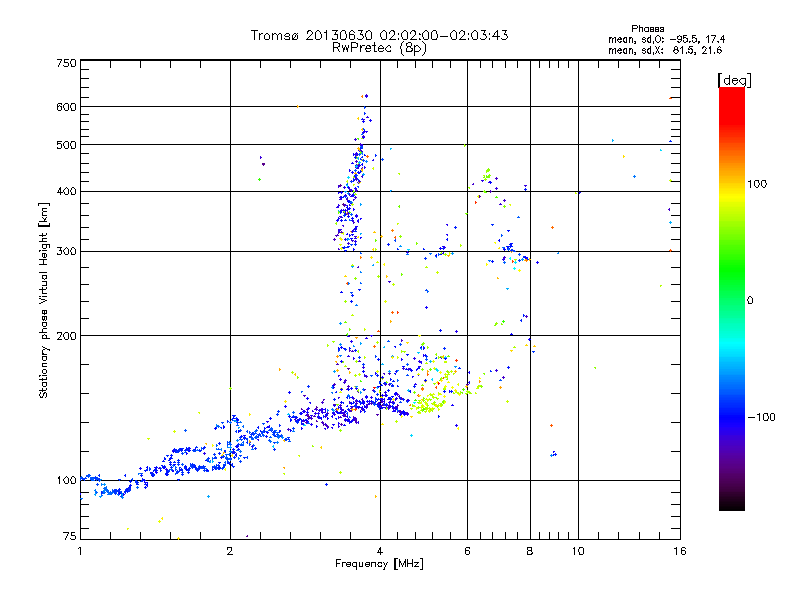Image resolution: width=800 pixels, height=600 pixels.
Task: Click the 'Phases' header label
Action: pyautogui.click(x=647, y=29)
